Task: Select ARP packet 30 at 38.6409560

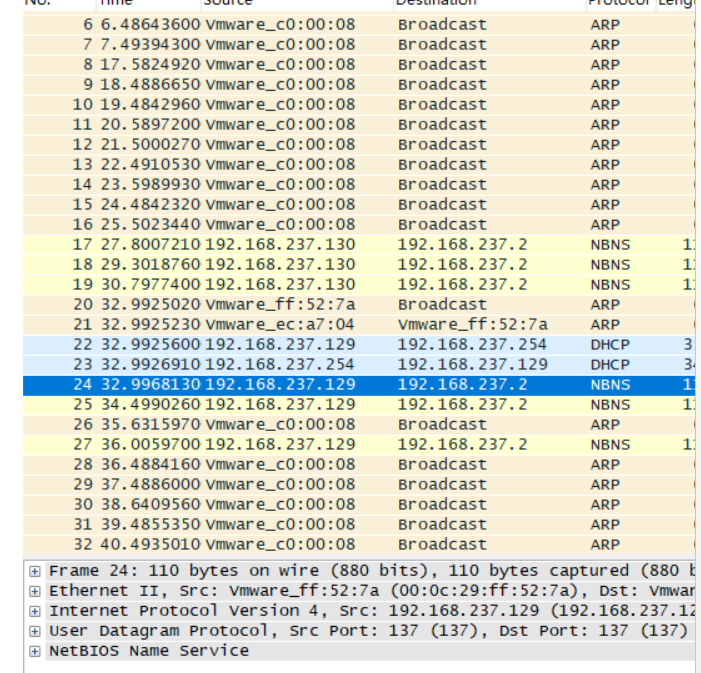Action: pyautogui.click(x=359, y=504)
